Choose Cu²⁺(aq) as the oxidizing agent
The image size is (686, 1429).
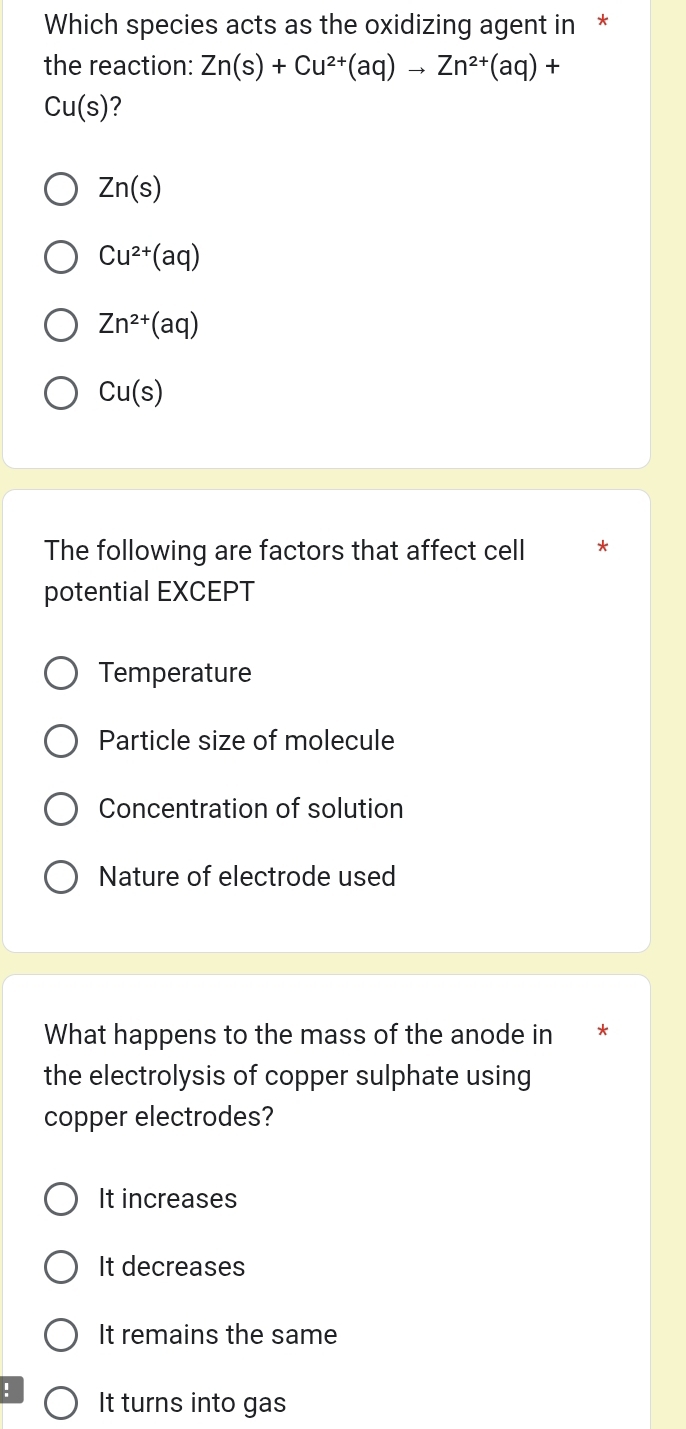(x=61, y=257)
